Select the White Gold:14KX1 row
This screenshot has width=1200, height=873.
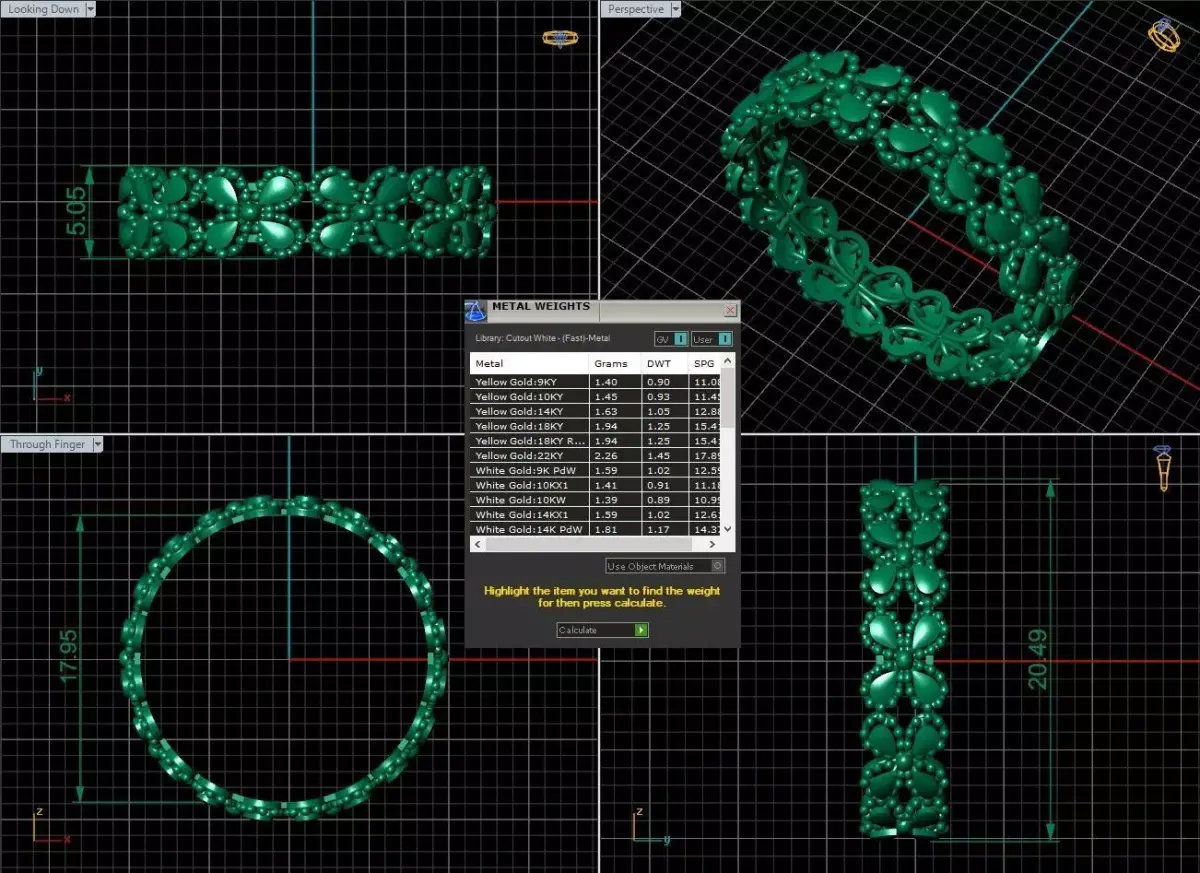pyautogui.click(x=596, y=515)
